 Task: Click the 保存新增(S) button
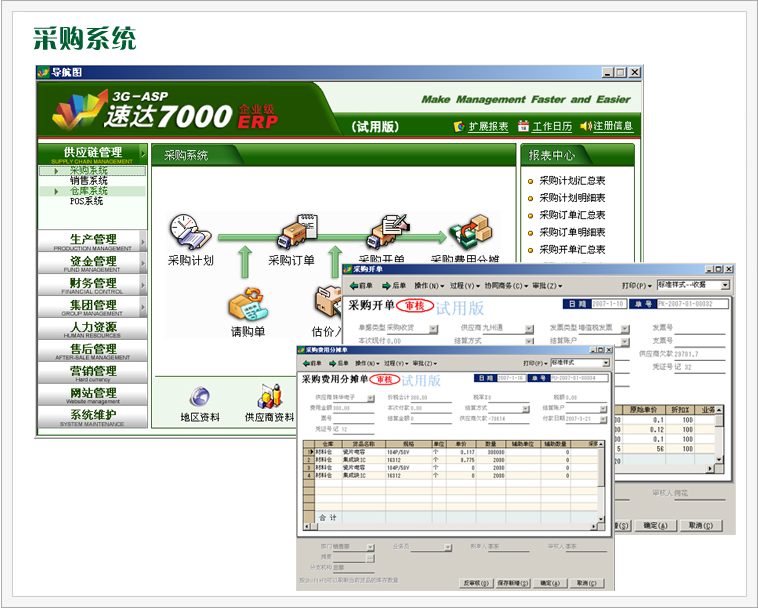click(513, 583)
